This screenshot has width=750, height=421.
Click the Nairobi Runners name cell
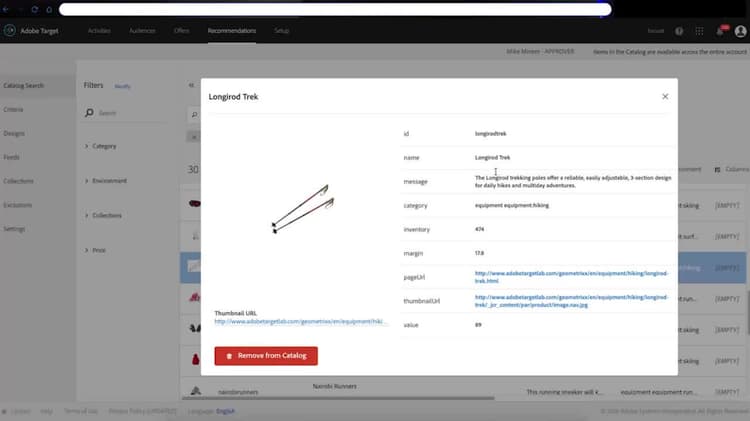[x=334, y=386]
